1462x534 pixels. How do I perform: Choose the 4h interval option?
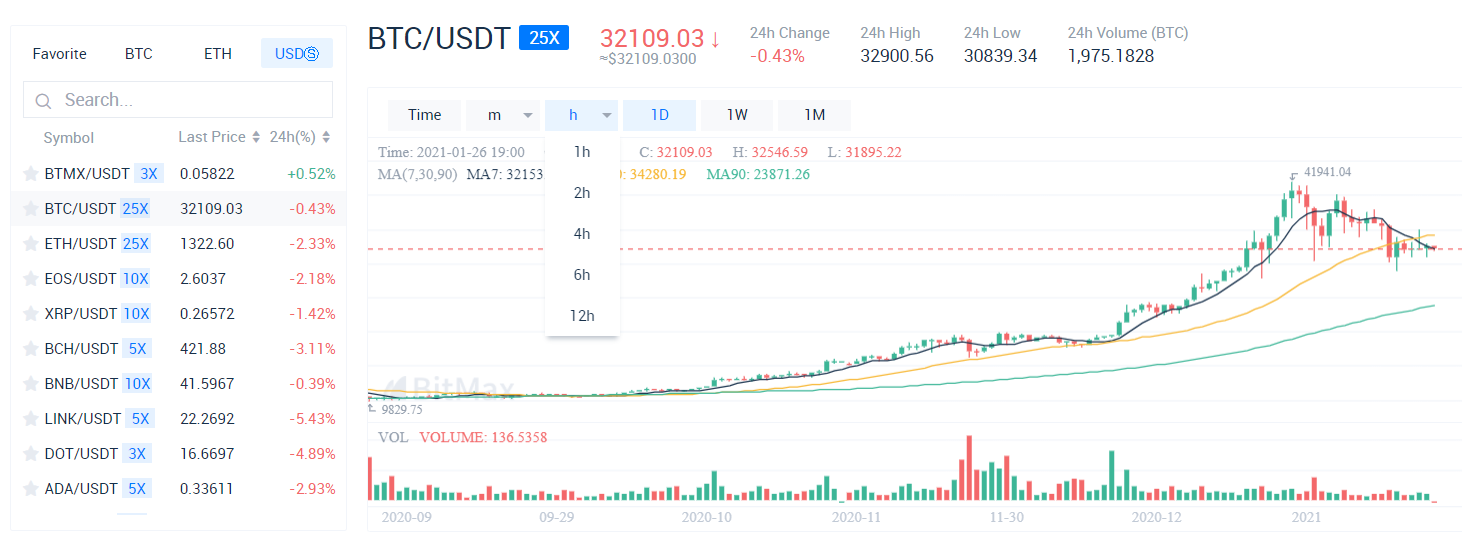582,234
